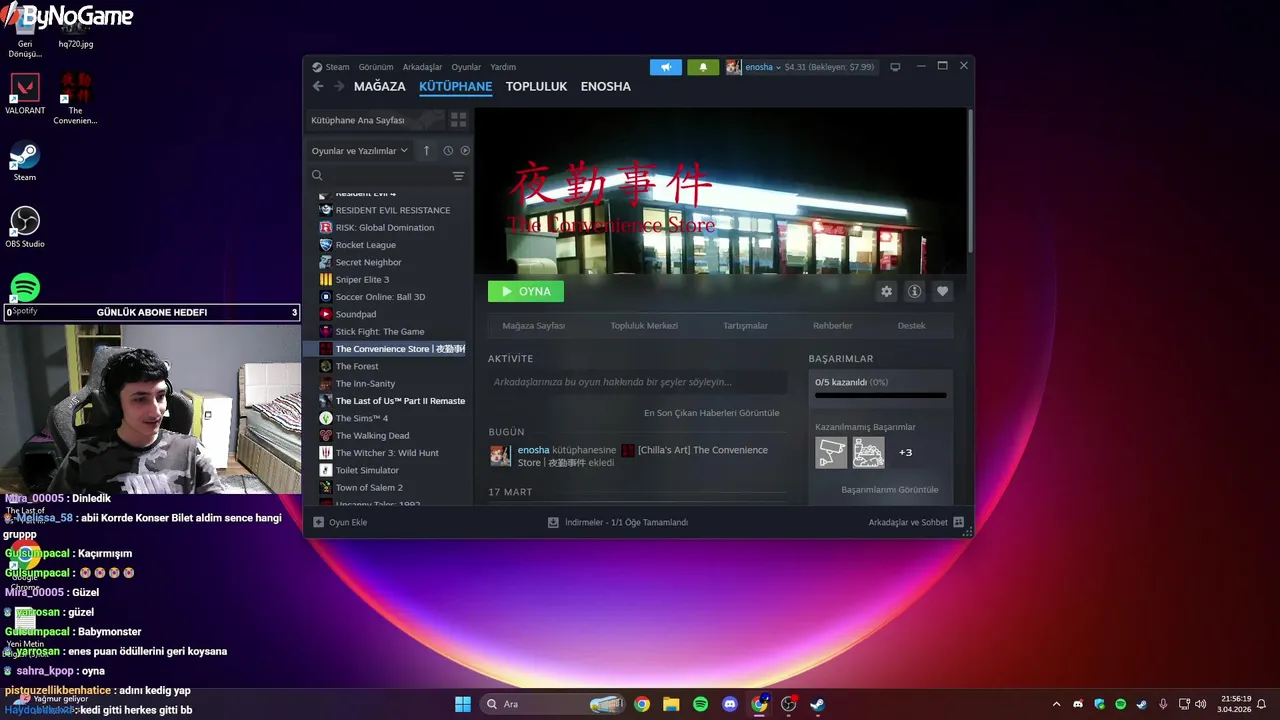Click En Son Çıkan Haberleri Görüntüle
The height and width of the screenshot is (720, 1280).
(712, 413)
